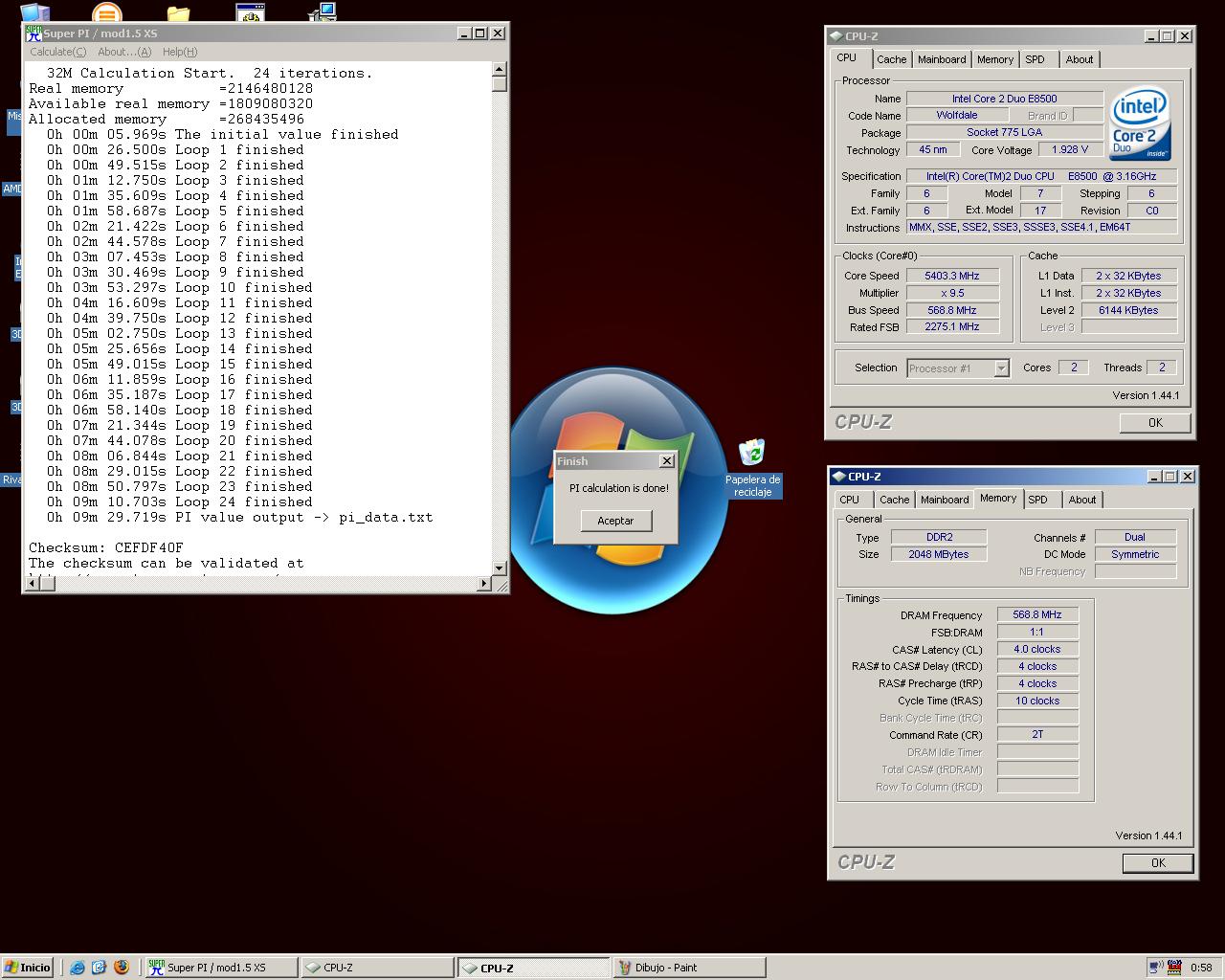Activate Super PI / mod1.5 XS taskbar button
The height and width of the screenshot is (980, 1225).
click(x=220, y=968)
